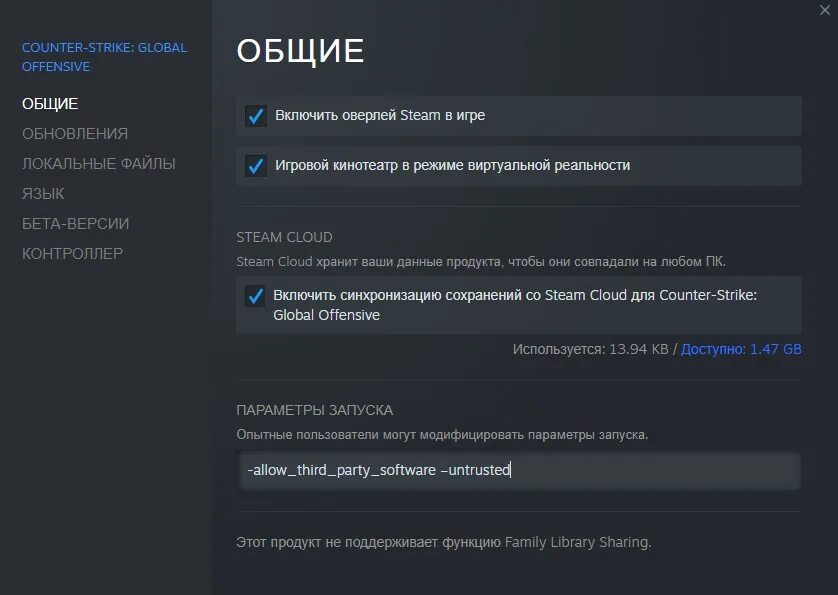Open the ОБЩИЕ settings section

click(50, 104)
